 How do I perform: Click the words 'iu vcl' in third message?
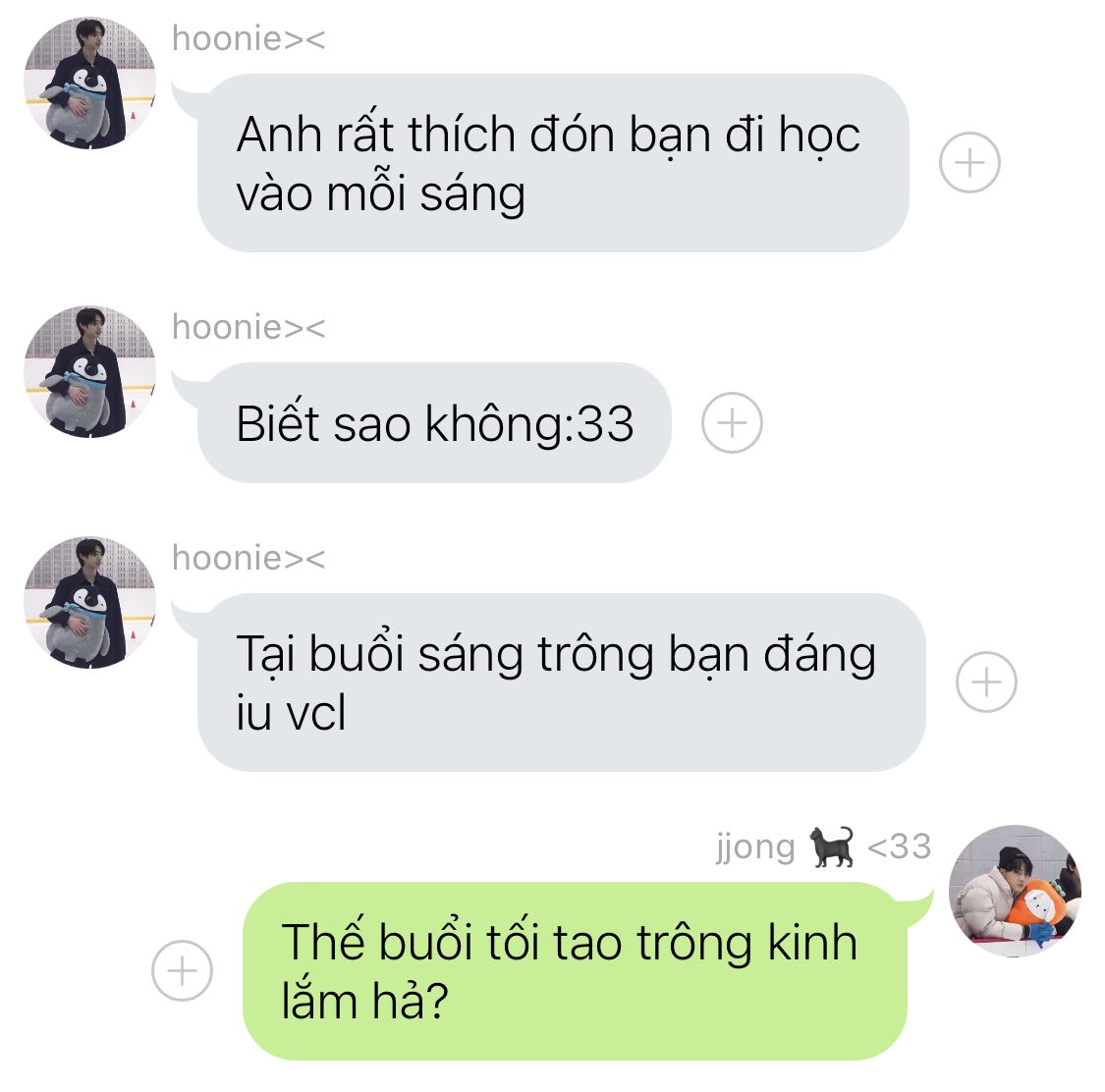click(x=291, y=712)
